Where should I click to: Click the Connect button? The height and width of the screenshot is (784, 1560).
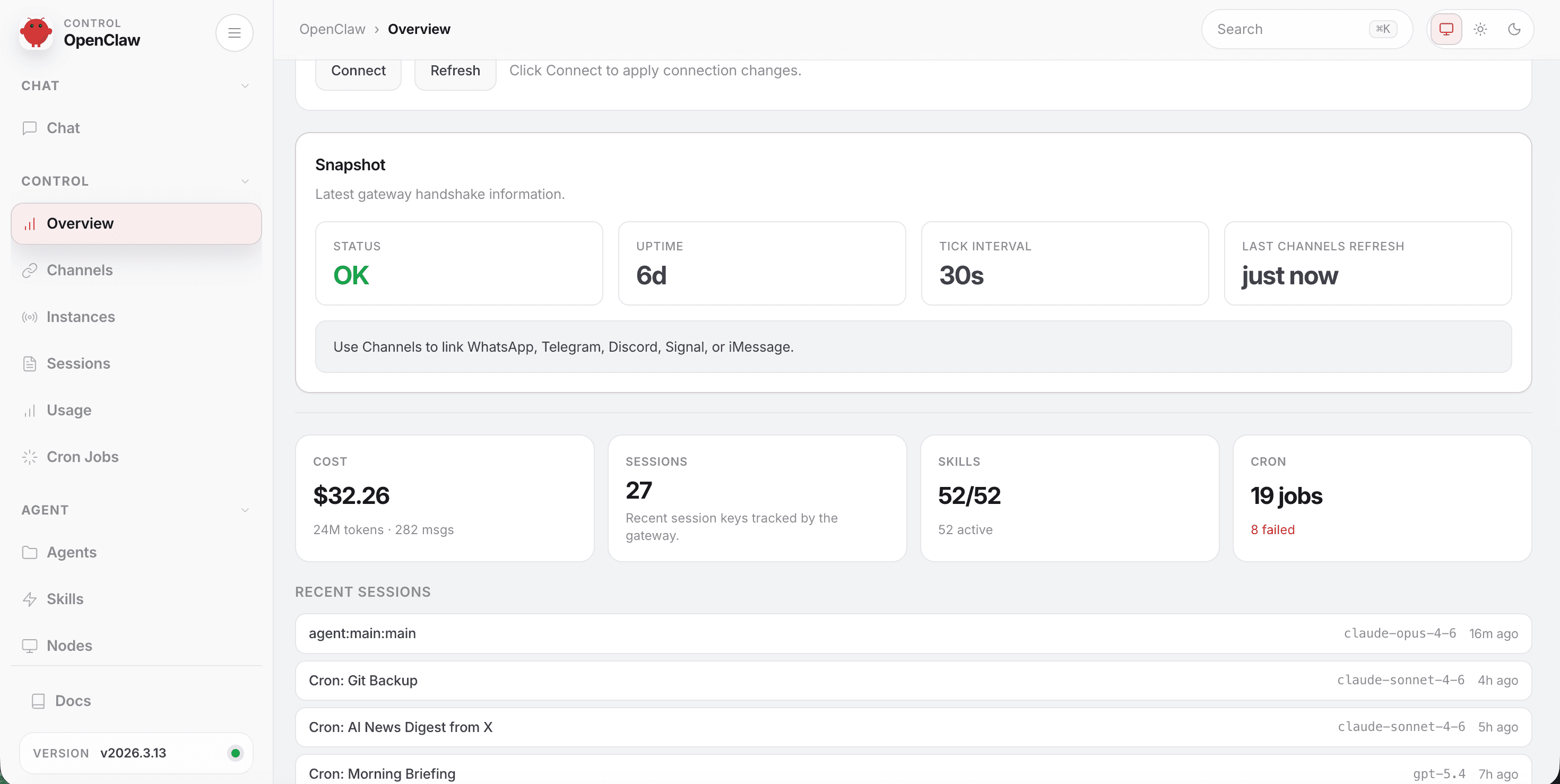click(x=358, y=70)
